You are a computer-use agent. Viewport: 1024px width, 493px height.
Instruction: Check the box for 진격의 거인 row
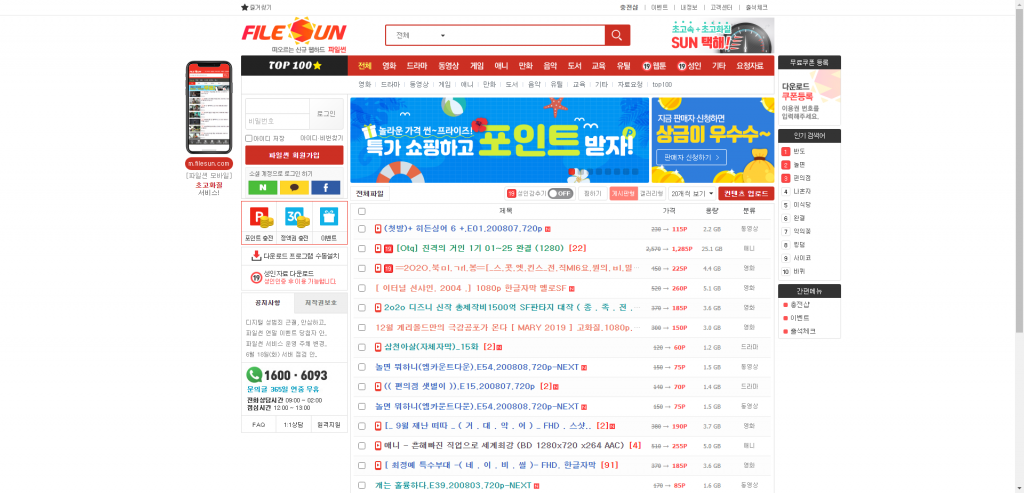[362, 249]
